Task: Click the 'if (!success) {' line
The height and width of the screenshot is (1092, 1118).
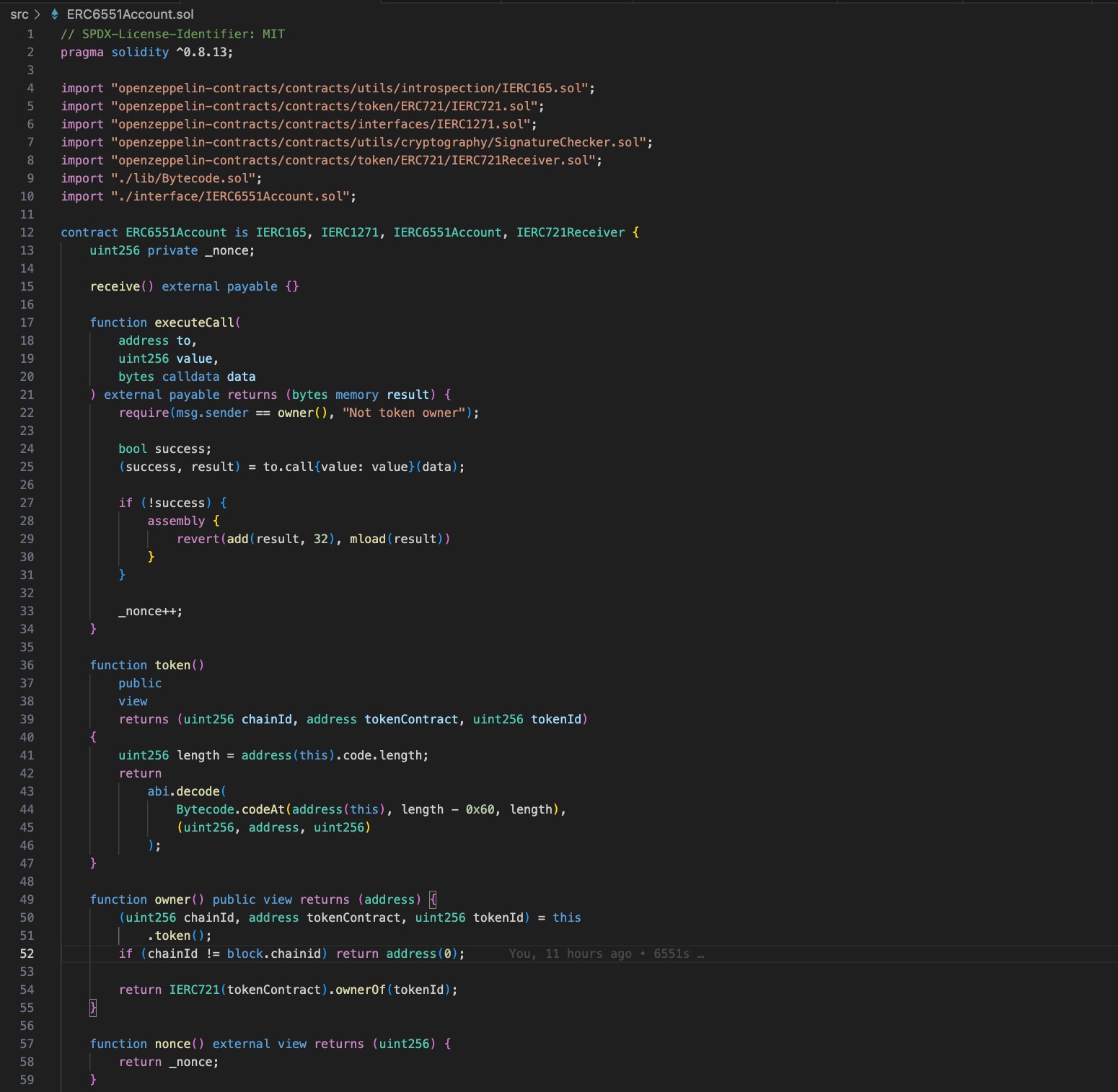Action: (172, 503)
